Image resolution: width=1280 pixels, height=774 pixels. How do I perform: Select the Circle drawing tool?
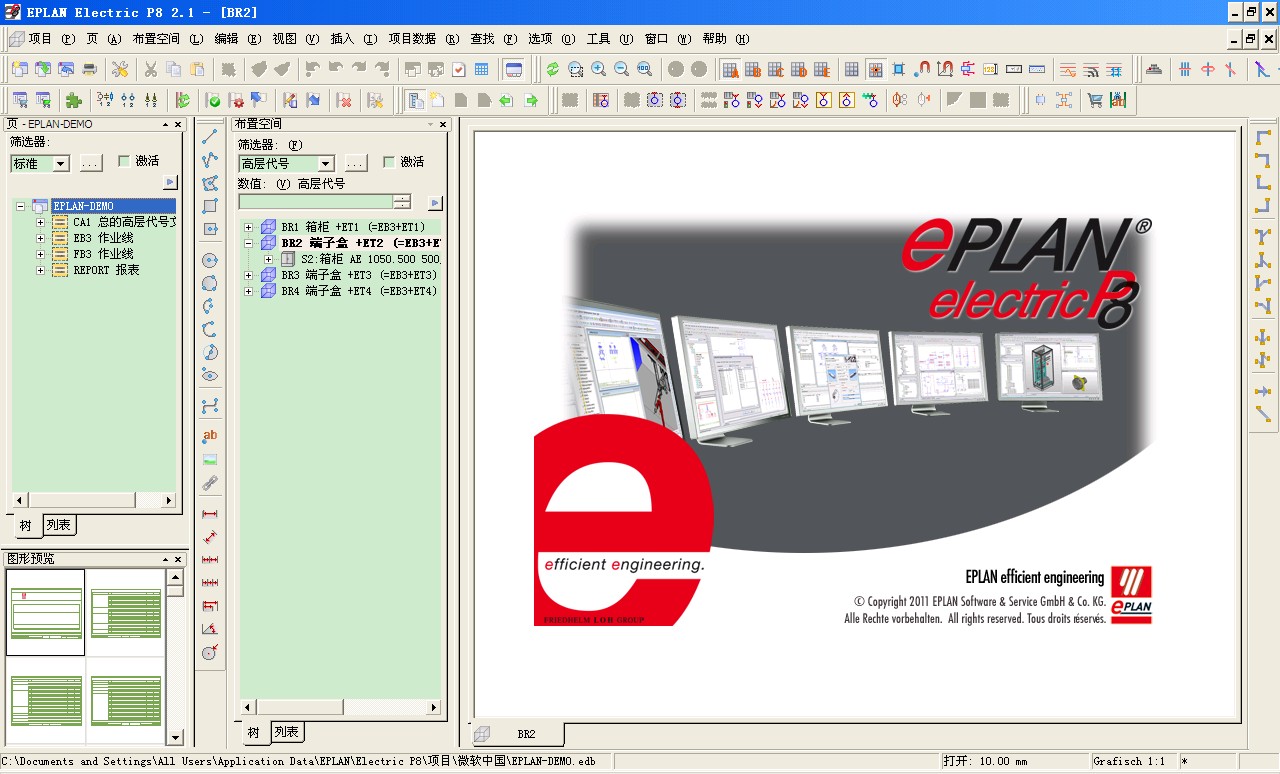(x=210, y=260)
